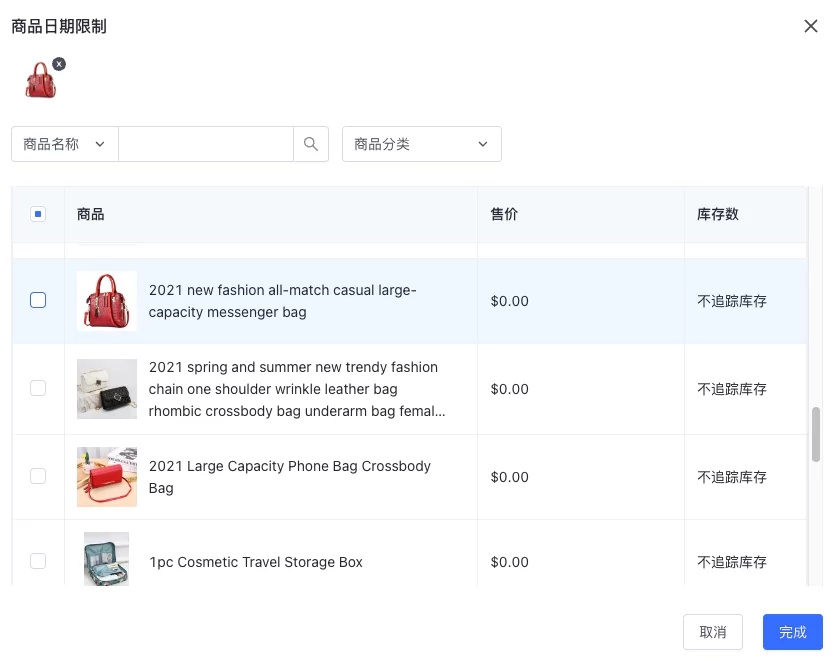This screenshot has height=661, width=840.
Task: Check the chain shoulder wrinkle leather bag row
Action: click(38, 388)
